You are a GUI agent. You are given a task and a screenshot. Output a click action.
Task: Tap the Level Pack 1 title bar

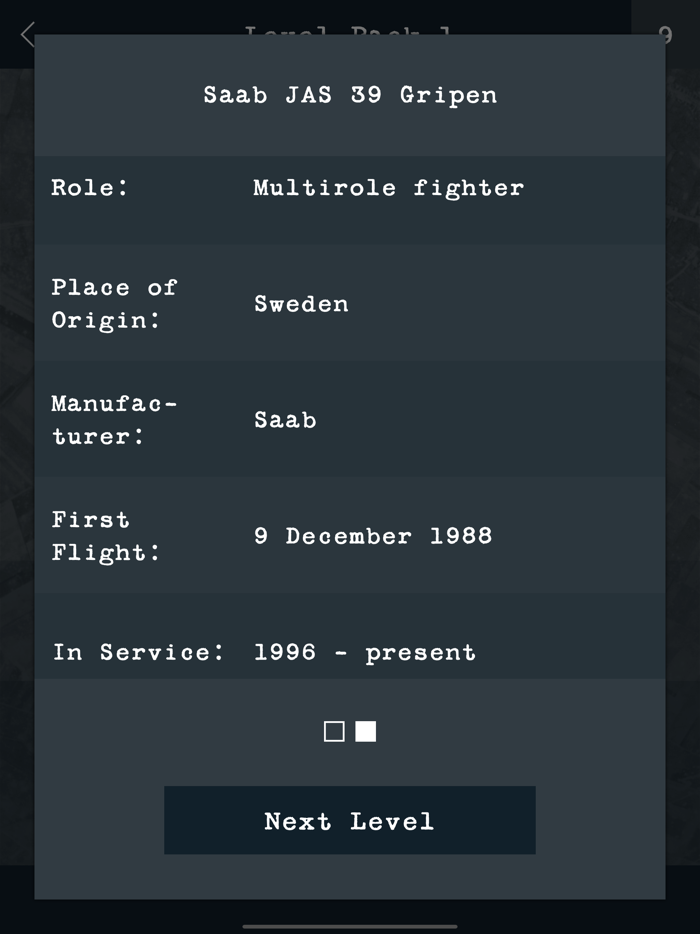[350, 34]
